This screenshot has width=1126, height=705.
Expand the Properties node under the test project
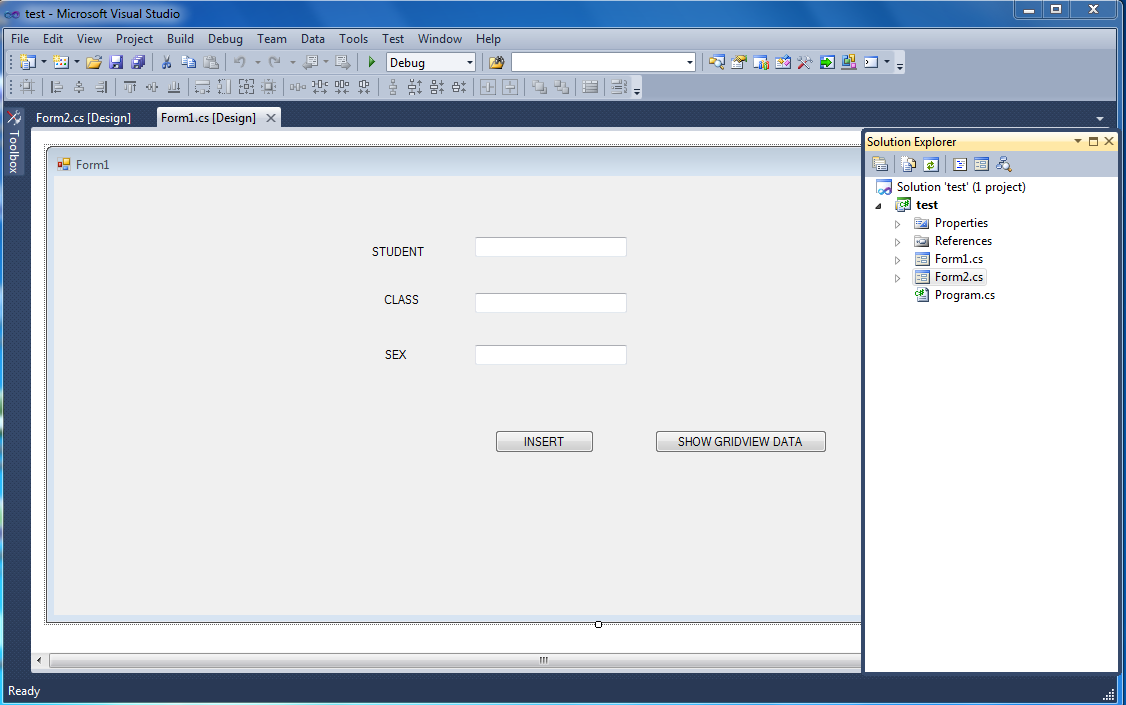tap(897, 223)
